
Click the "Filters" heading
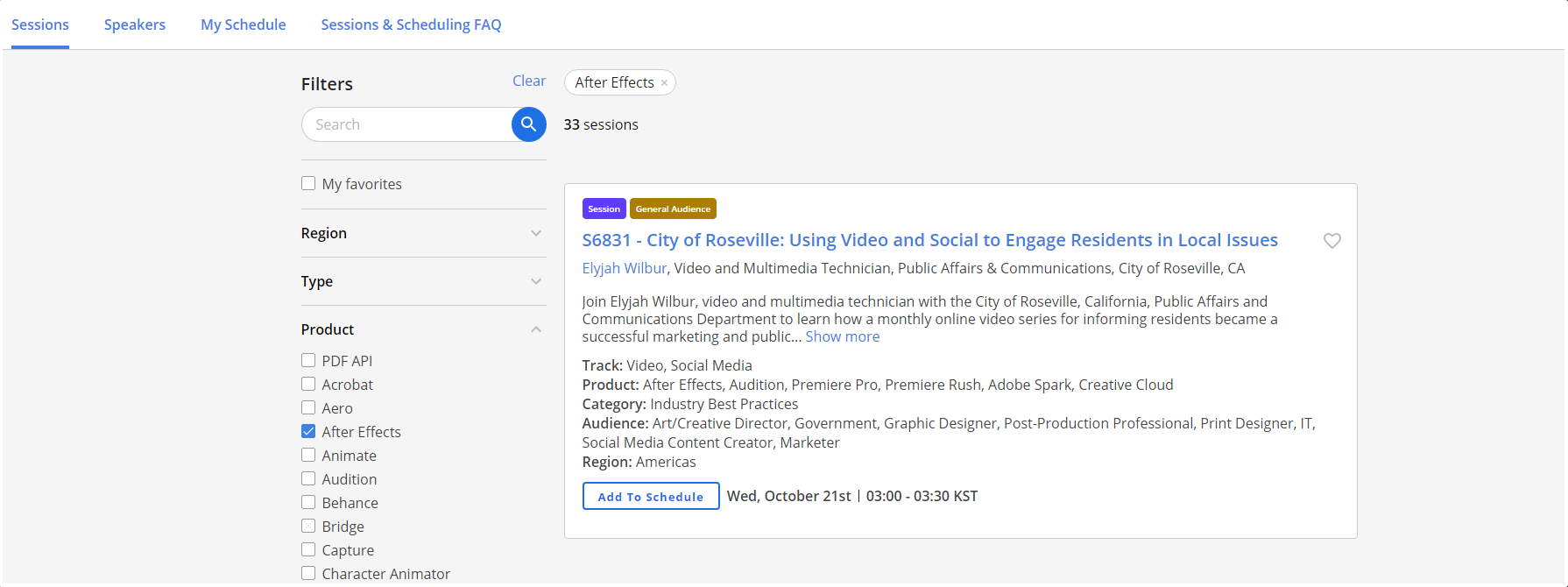click(327, 84)
